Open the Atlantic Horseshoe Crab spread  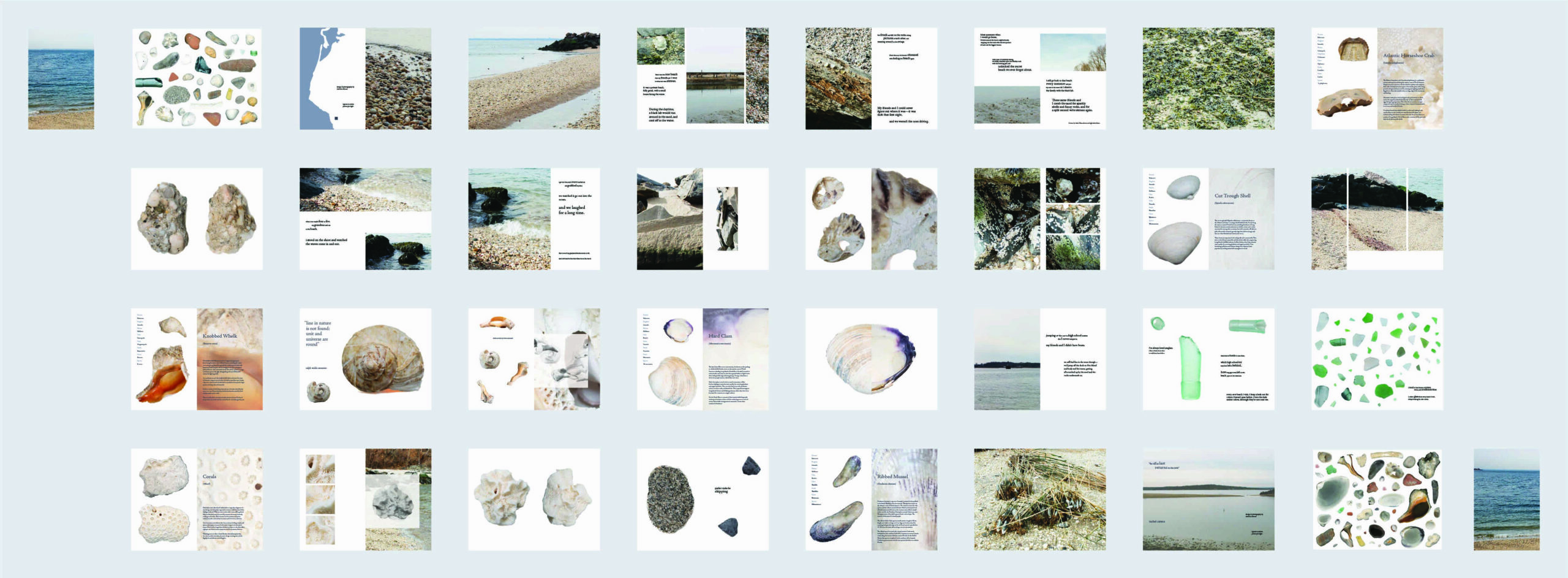pyautogui.click(x=1377, y=78)
